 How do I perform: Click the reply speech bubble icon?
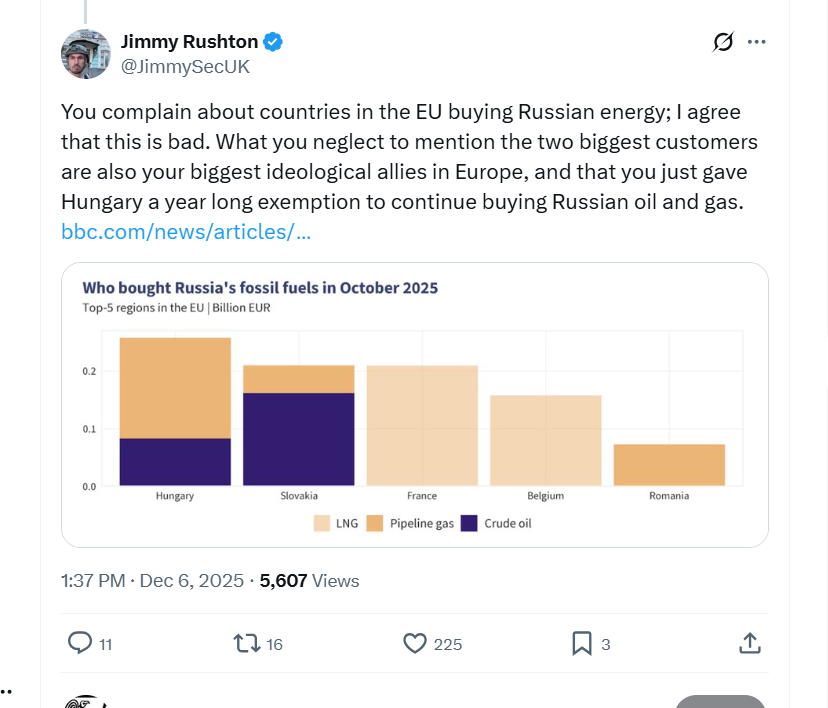tap(80, 644)
